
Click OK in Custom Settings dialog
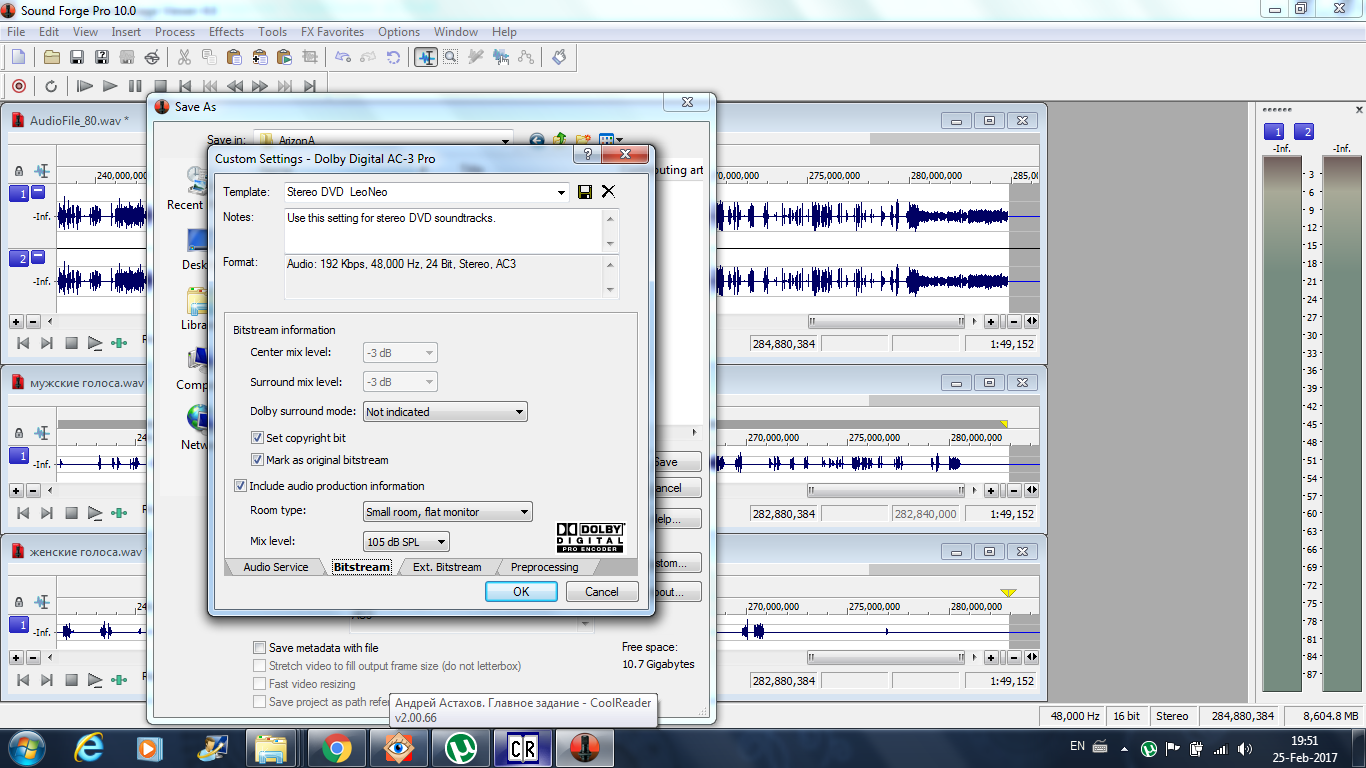click(x=521, y=591)
